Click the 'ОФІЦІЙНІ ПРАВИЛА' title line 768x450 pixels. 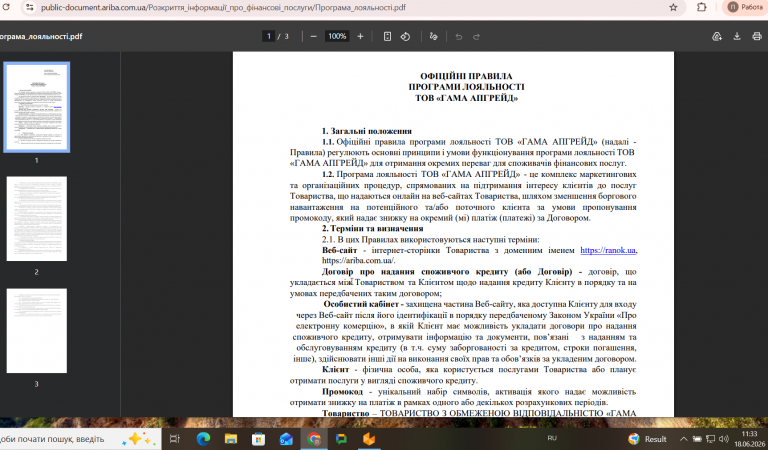pyautogui.click(x=466, y=76)
